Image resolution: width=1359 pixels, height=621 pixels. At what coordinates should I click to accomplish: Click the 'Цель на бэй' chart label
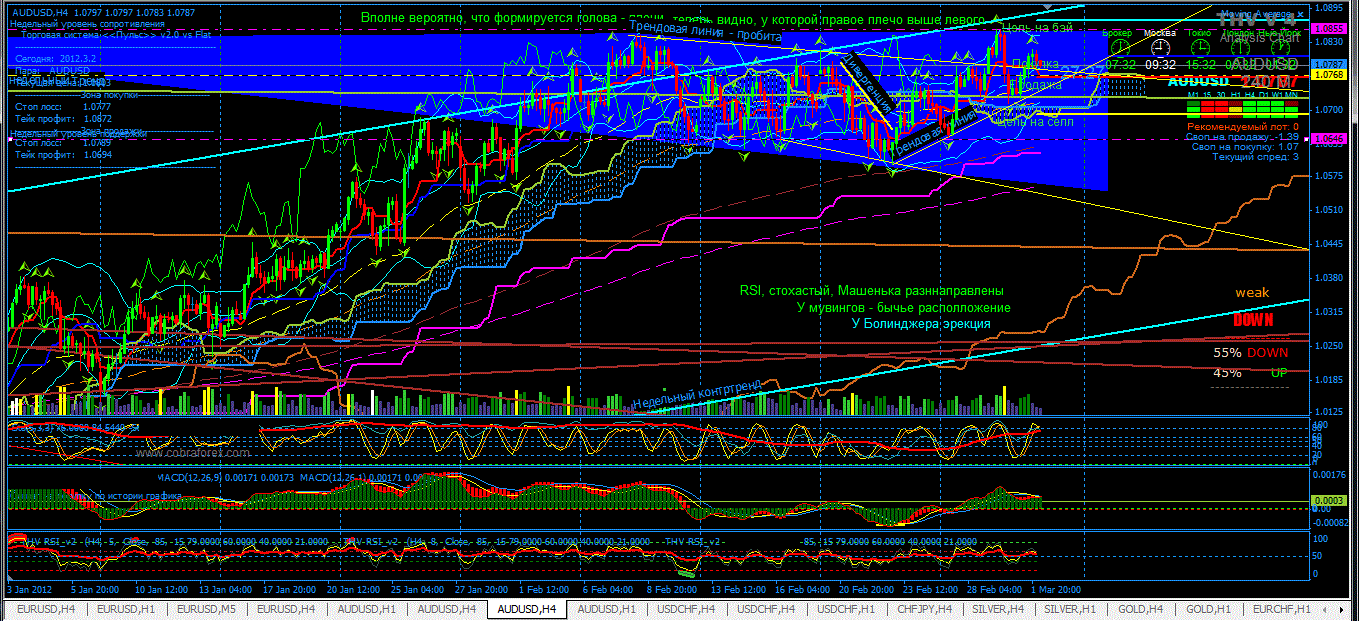(x=1038, y=28)
